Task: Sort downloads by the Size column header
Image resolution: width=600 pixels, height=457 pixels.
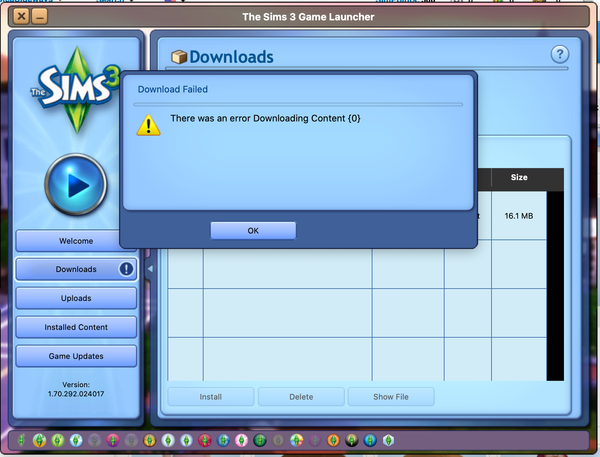Action: (519, 177)
